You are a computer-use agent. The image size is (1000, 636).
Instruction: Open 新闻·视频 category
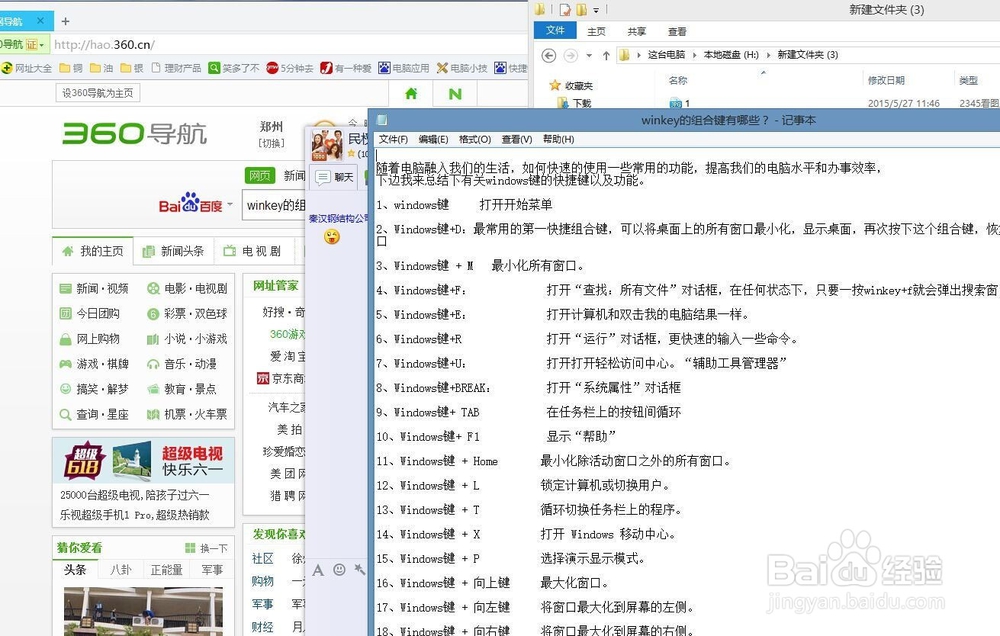coord(94,288)
